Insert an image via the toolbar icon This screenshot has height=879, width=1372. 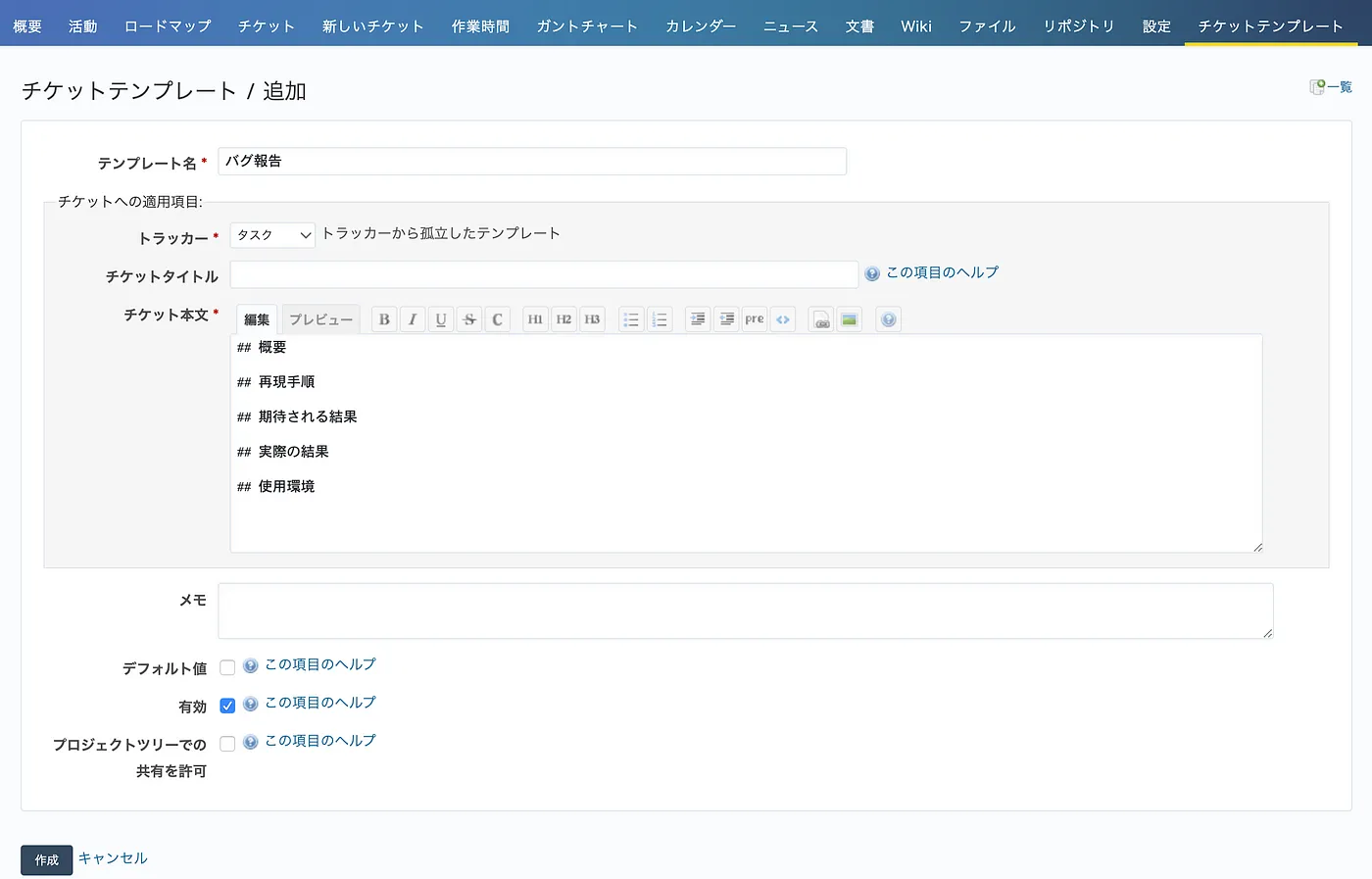pyautogui.click(x=849, y=319)
